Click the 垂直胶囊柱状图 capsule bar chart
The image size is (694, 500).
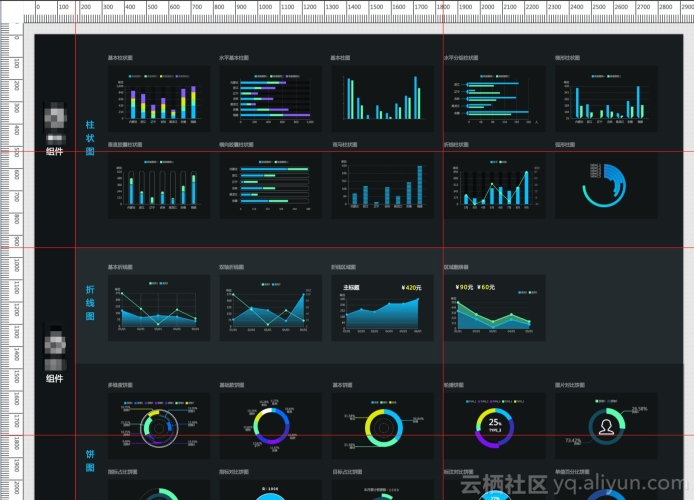(x=159, y=185)
